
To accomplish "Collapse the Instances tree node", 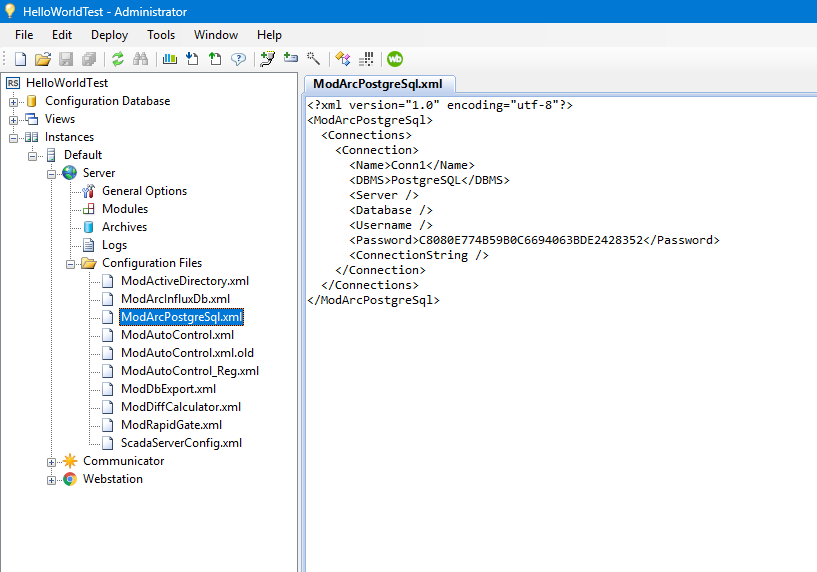I will click(x=14, y=138).
